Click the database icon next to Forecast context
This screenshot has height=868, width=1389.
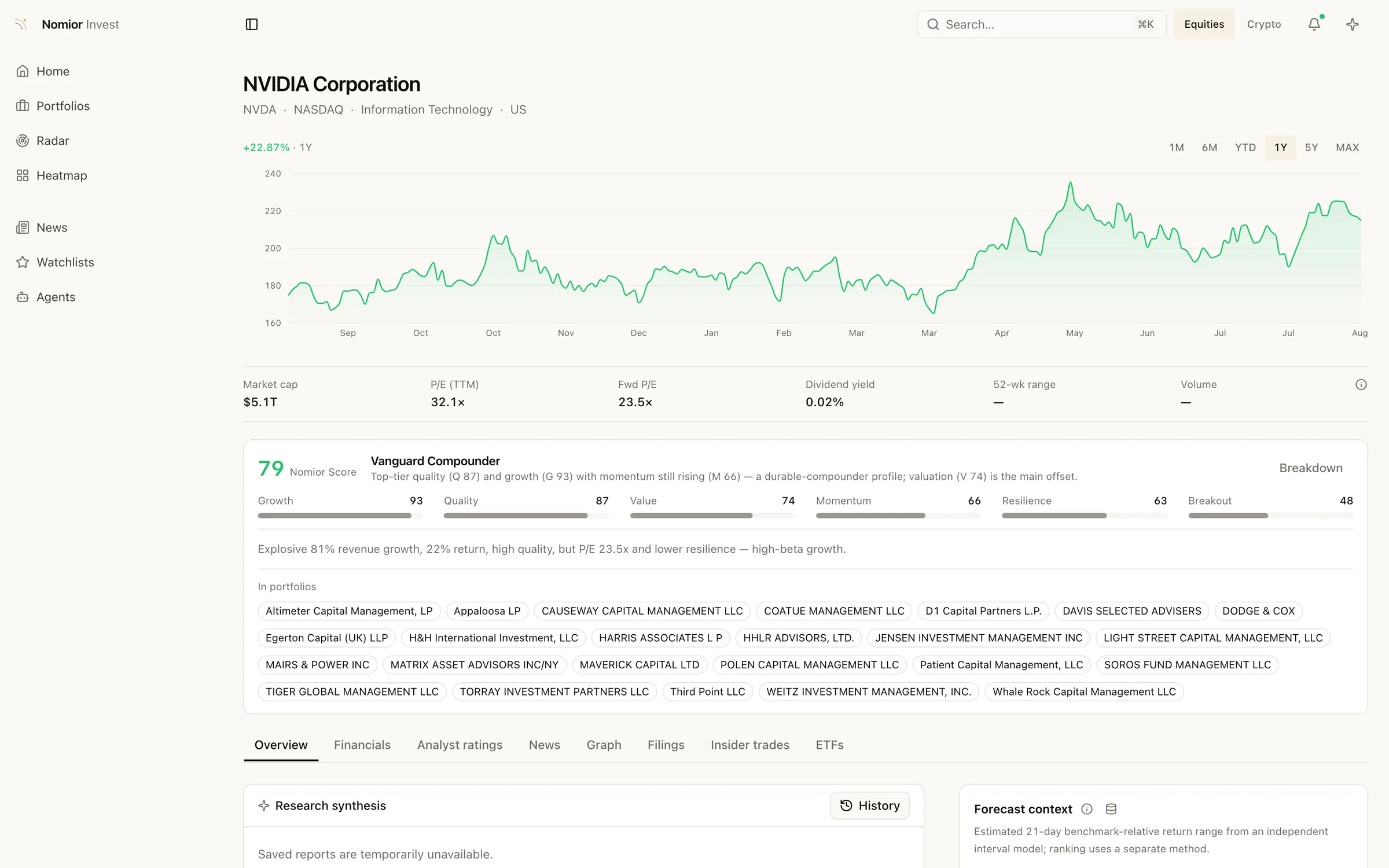(1111, 809)
